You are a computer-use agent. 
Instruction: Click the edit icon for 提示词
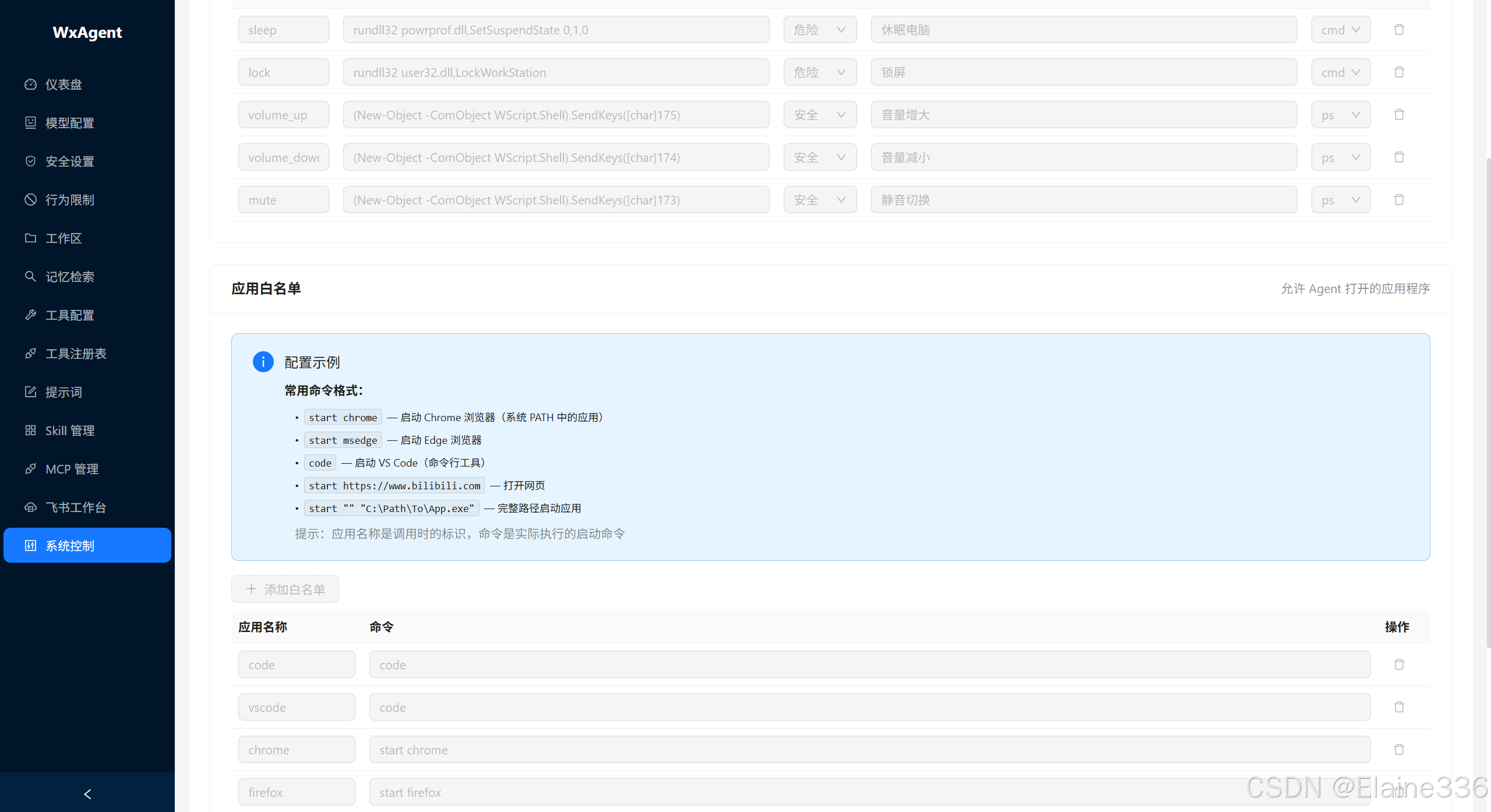click(30, 392)
